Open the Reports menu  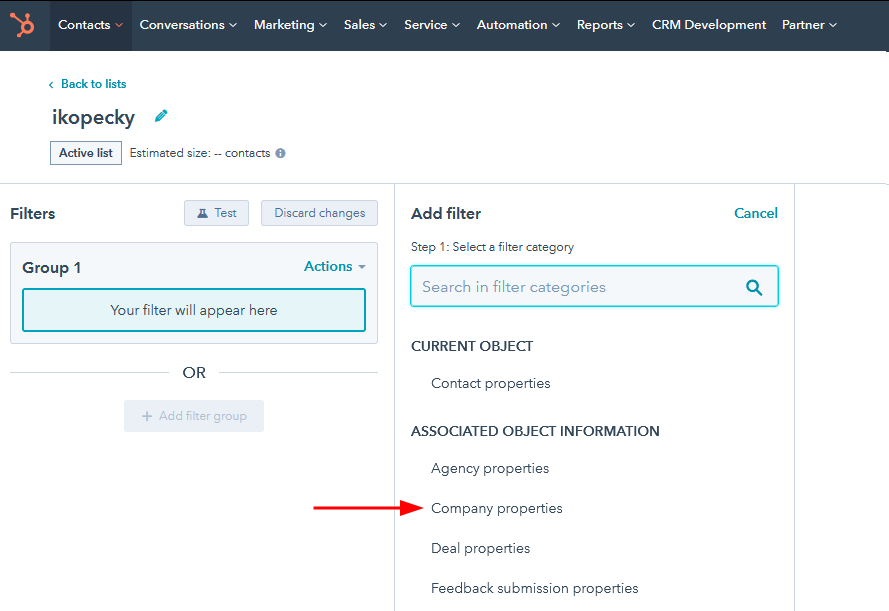coord(605,24)
